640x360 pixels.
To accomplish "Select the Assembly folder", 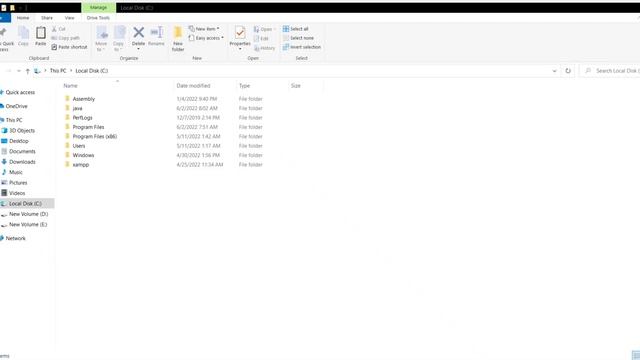I will pos(84,99).
